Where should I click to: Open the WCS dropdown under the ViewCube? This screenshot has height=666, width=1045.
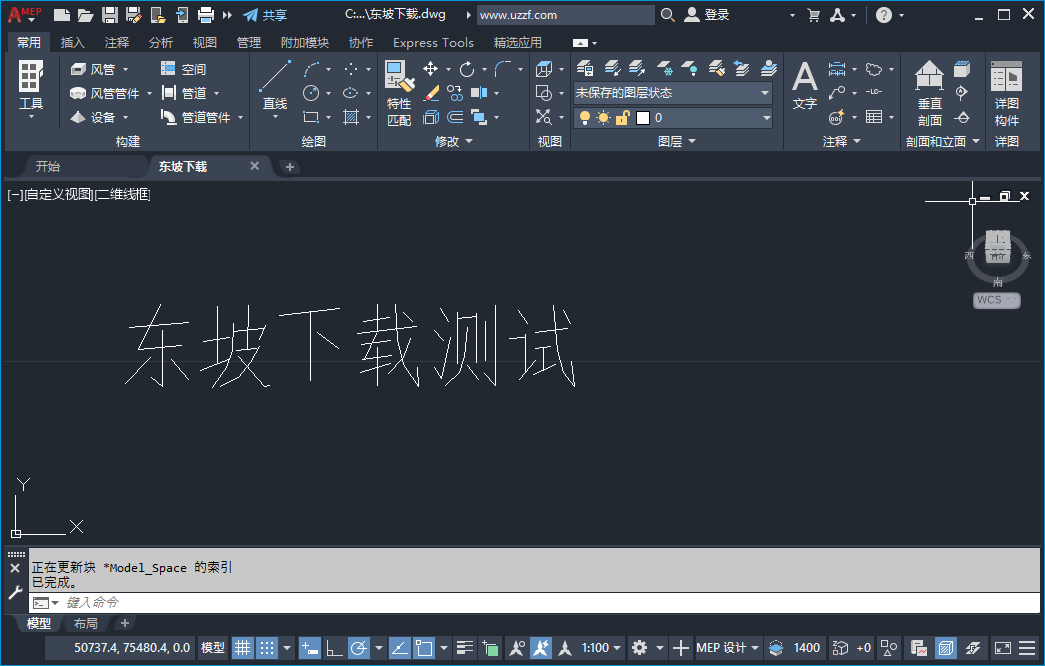click(x=996, y=299)
